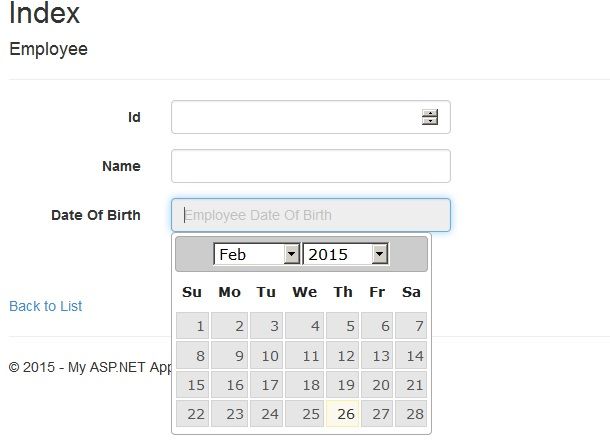Click day 5 under Thursday column
The width and height of the screenshot is (610, 447).
pyautogui.click(x=345, y=326)
